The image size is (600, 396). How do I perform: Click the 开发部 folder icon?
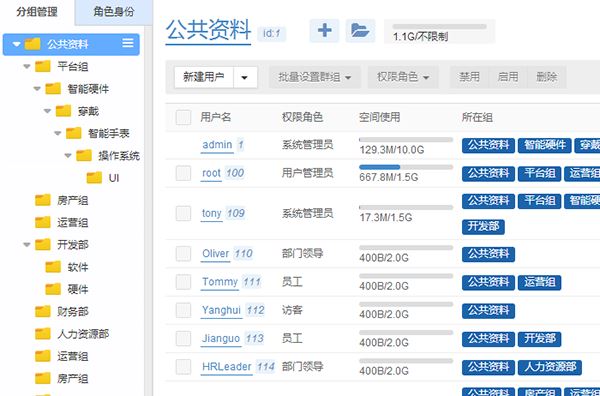(x=43, y=244)
